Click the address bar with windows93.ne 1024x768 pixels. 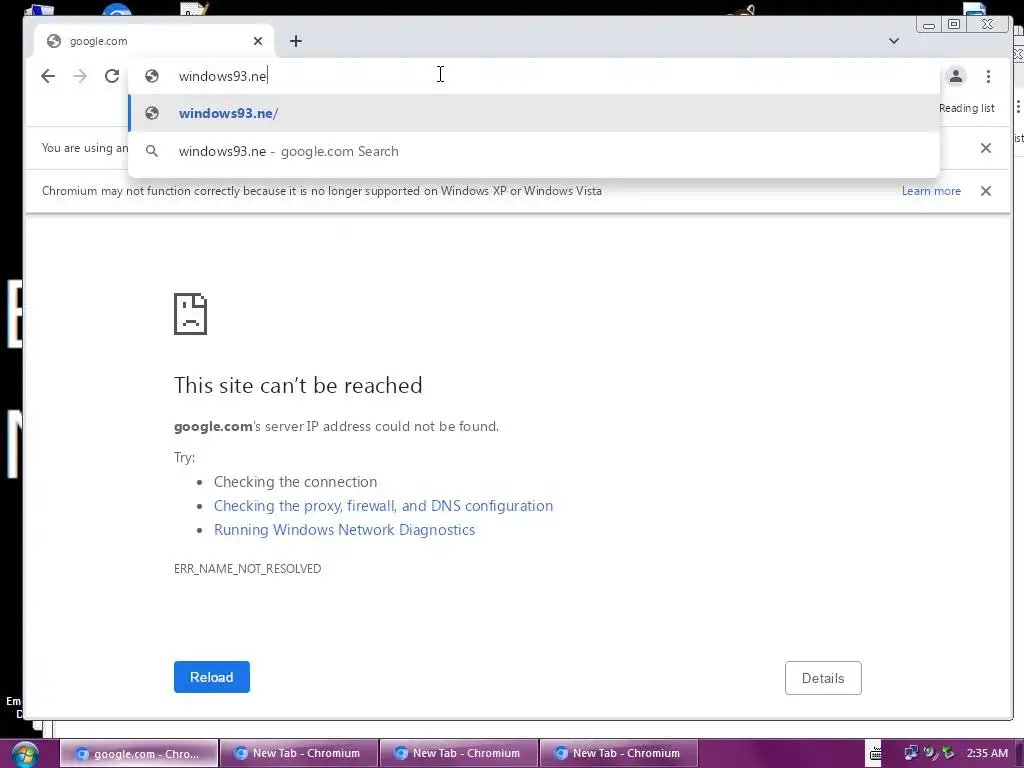coord(533,76)
